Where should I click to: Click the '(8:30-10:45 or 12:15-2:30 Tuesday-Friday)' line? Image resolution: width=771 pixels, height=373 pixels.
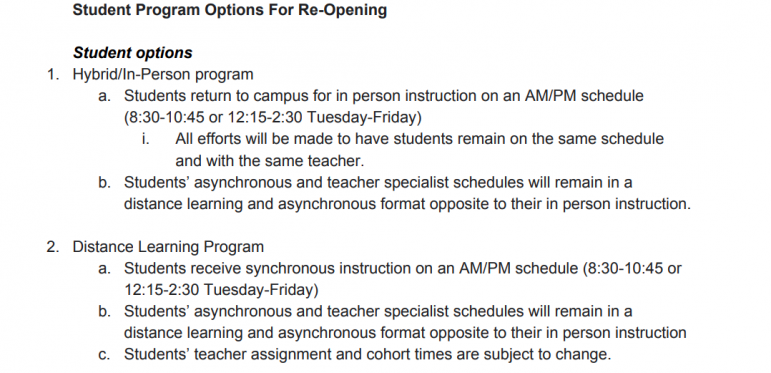[x=273, y=117]
